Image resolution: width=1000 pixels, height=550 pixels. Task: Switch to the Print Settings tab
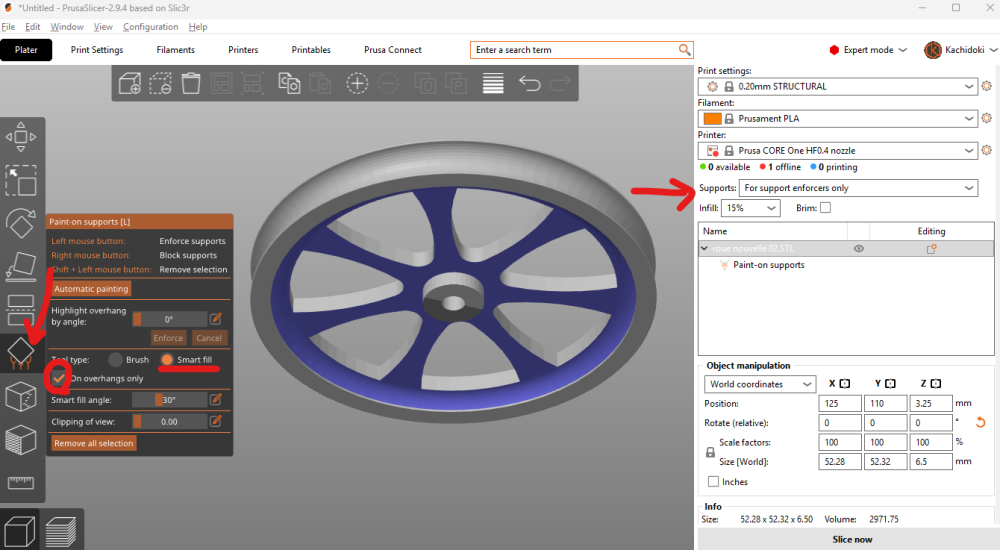[x=97, y=50]
